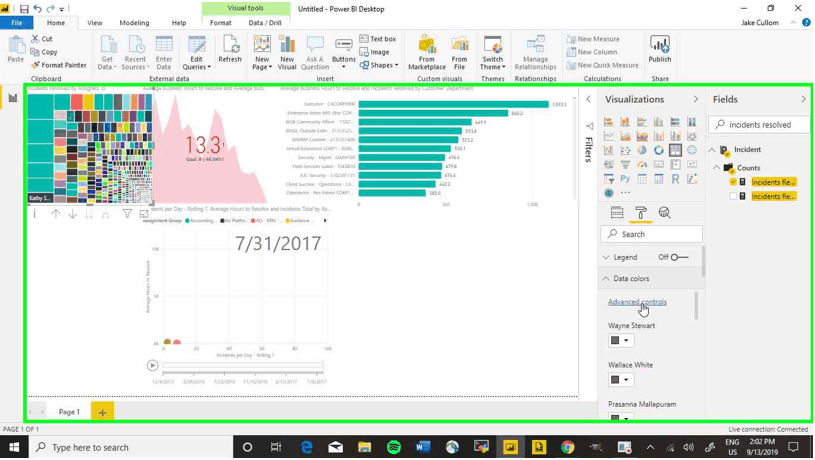Collapse the Incident table tree node

712,150
